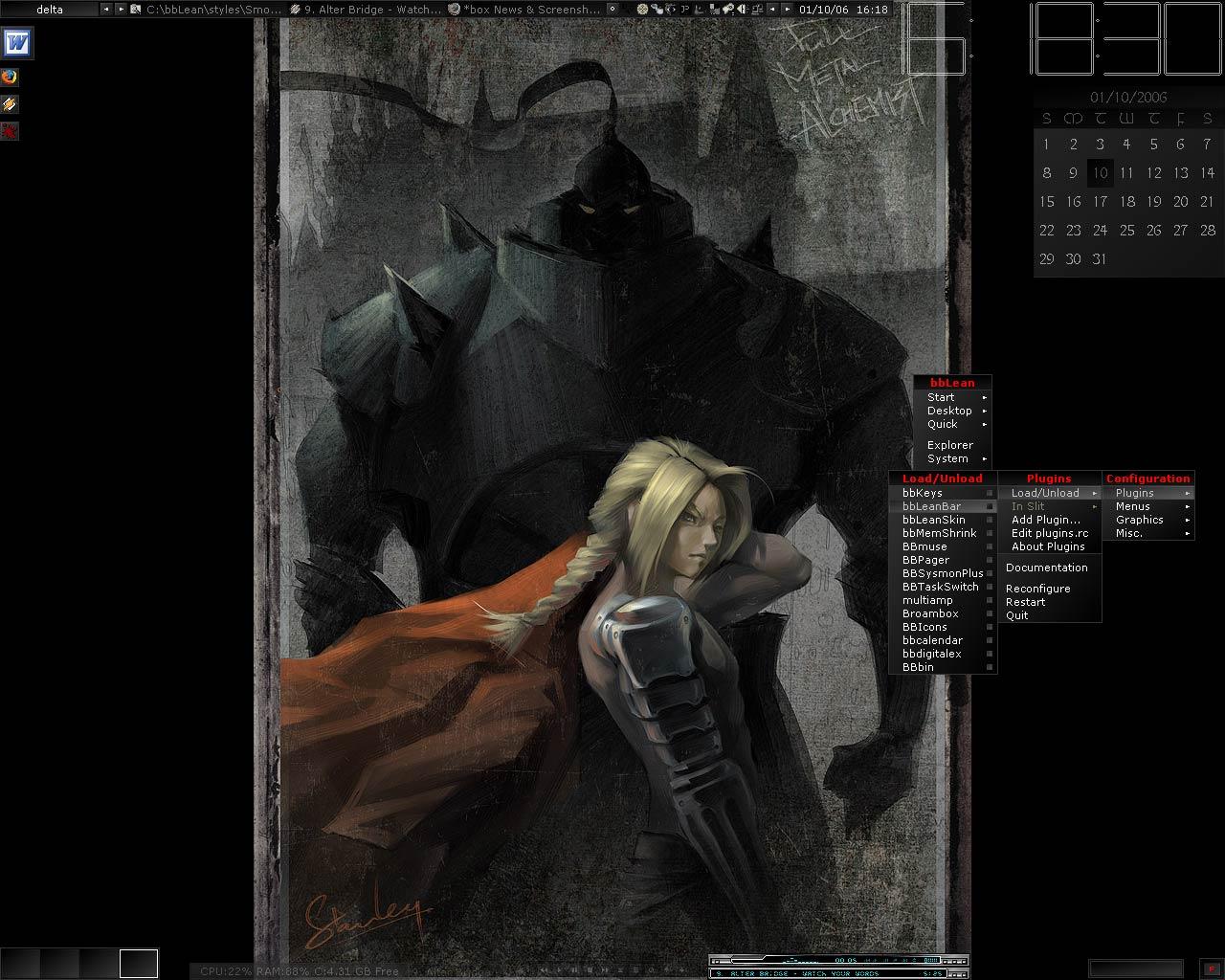
Task: Launch the Microsoft Word desktop icon
Action: [18, 43]
